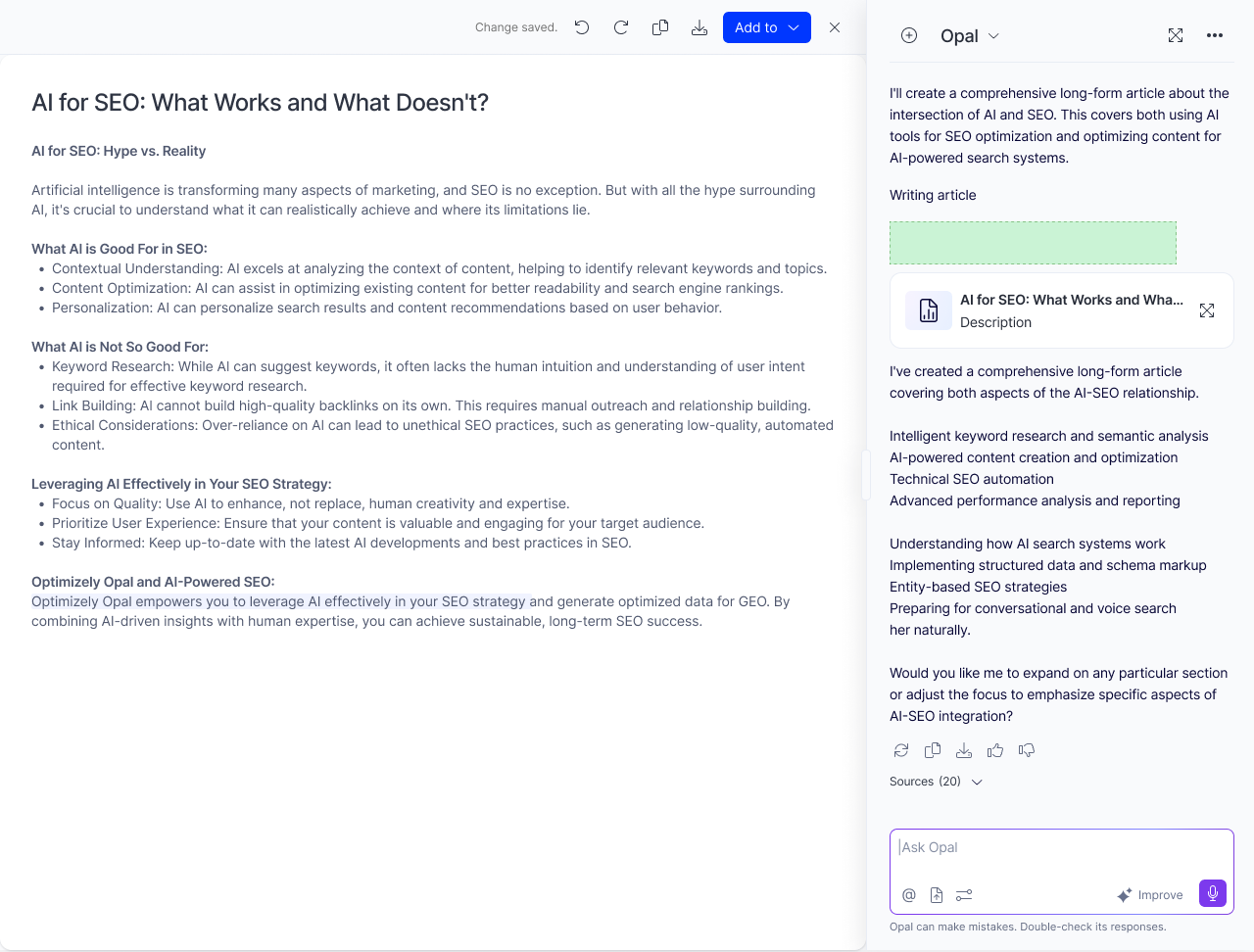The width and height of the screenshot is (1254, 952).
Task: Expand the Sources (20) list
Action: [x=936, y=782]
